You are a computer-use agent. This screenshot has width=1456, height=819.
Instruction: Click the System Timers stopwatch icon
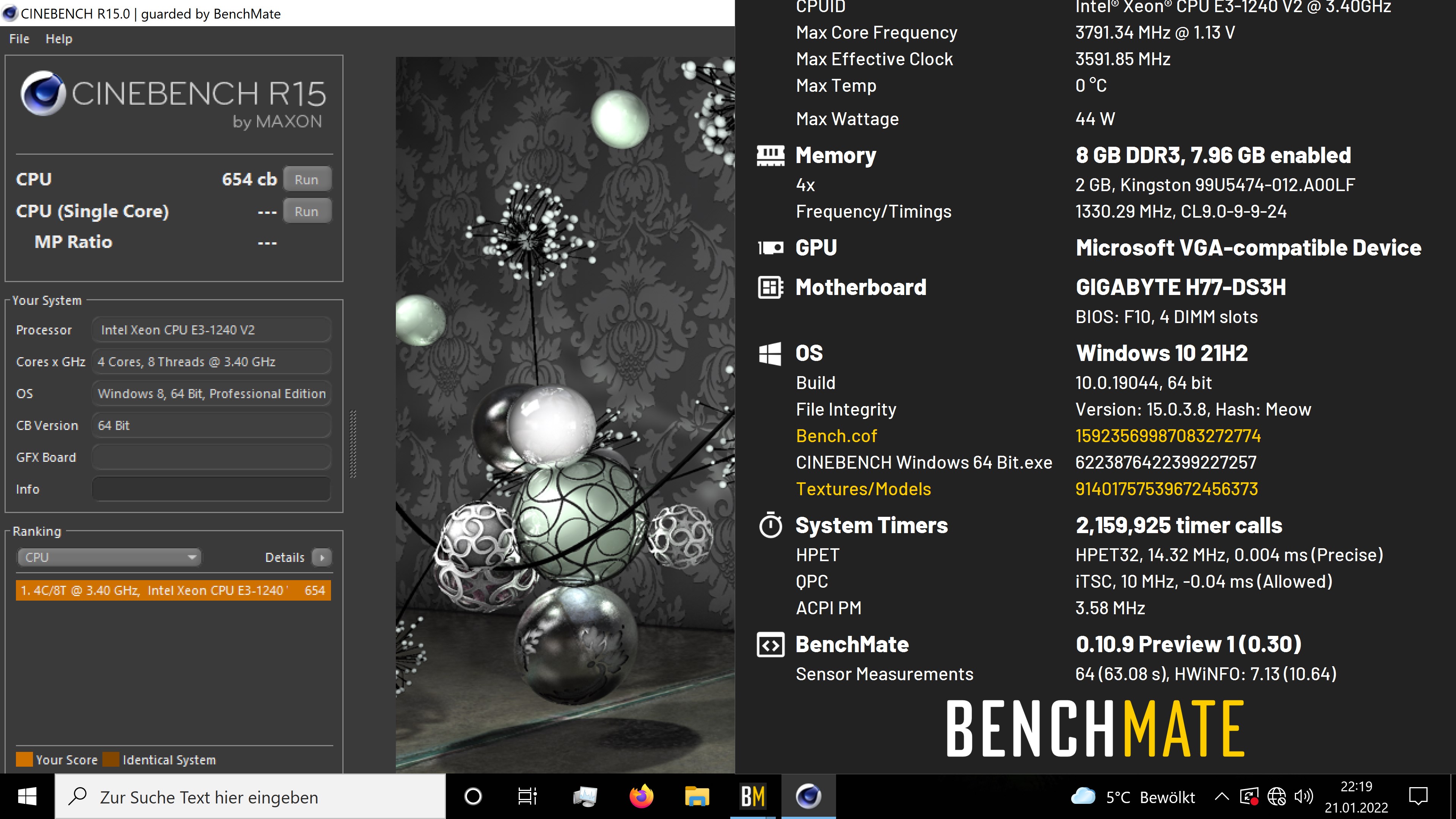click(770, 525)
